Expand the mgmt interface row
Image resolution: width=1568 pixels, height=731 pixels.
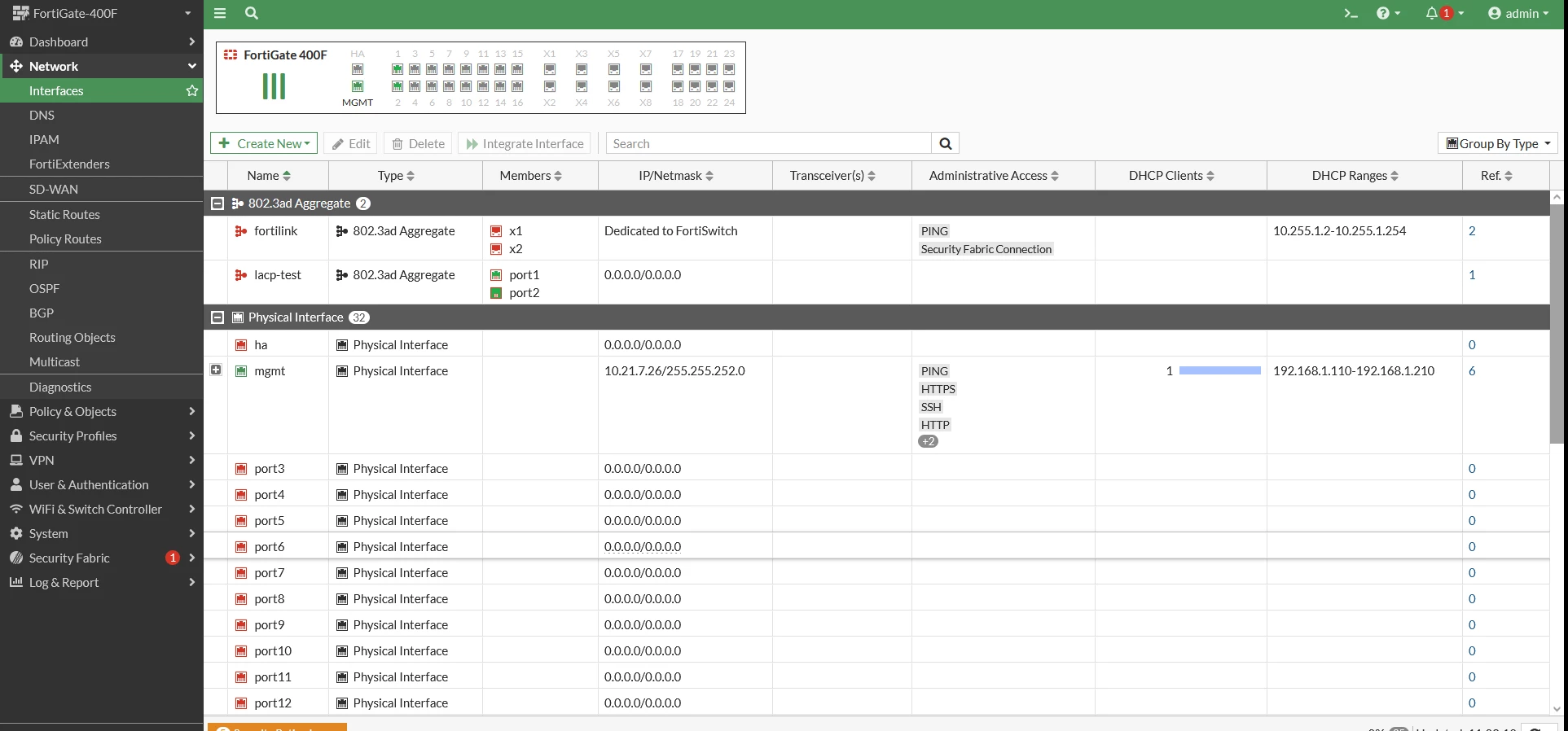[x=216, y=370]
